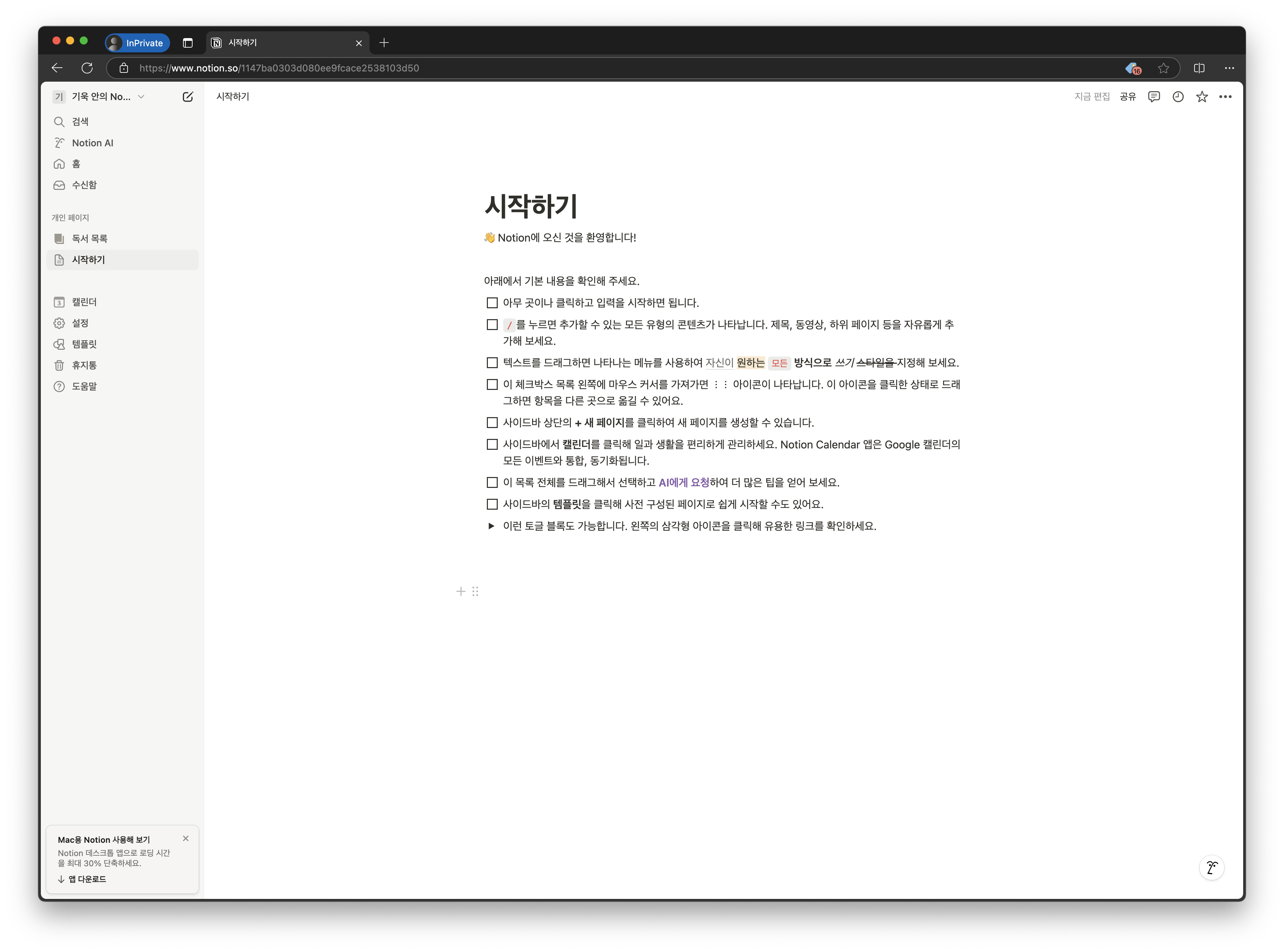Check '사이드바 상단의 + 새 페이지' checkbox
1284x952 pixels.
pyautogui.click(x=492, y=422)
